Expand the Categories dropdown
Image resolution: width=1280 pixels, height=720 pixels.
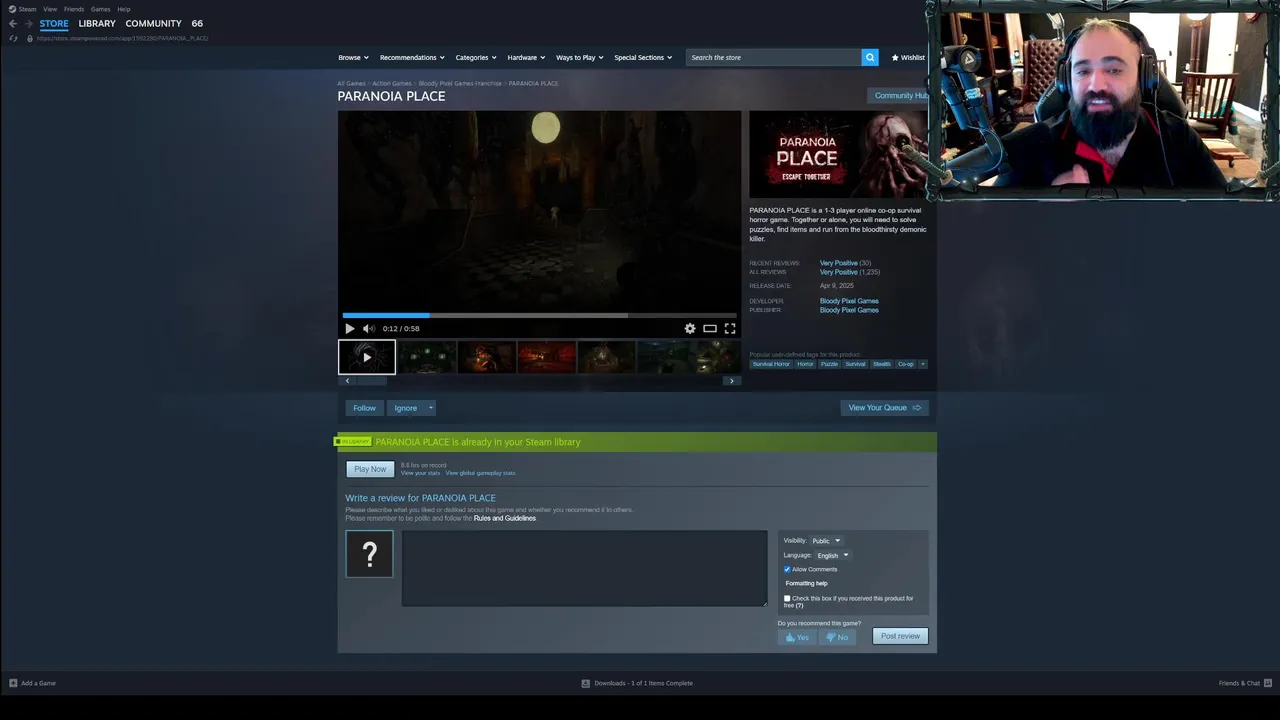476,57
